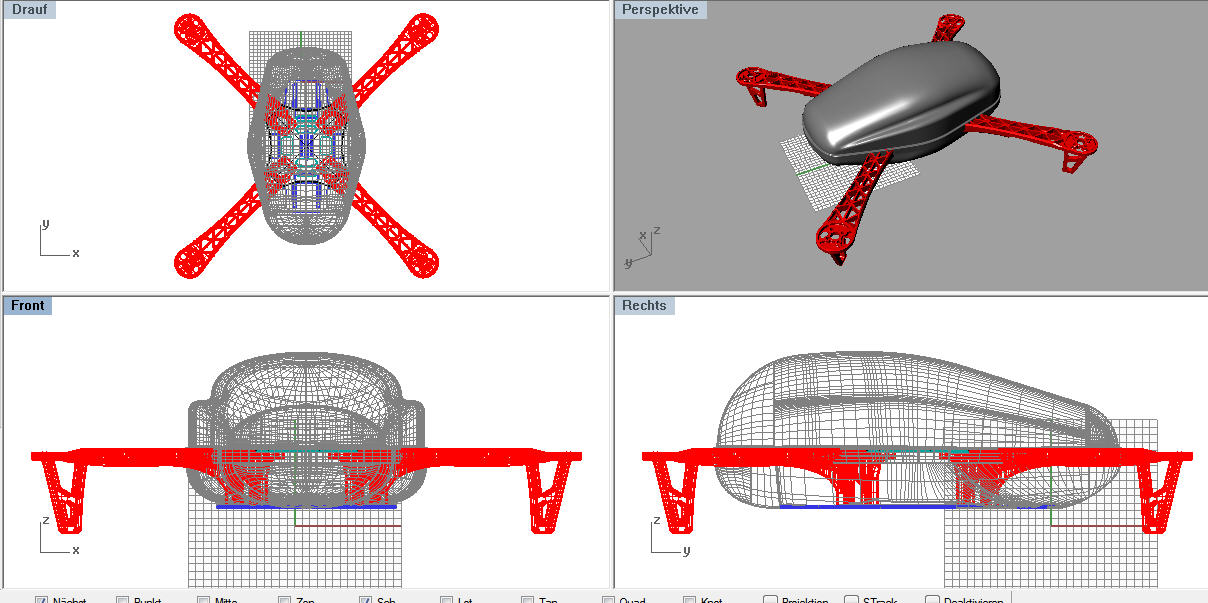
Task: Enable the STrack option
Action: tap(852, 600)
